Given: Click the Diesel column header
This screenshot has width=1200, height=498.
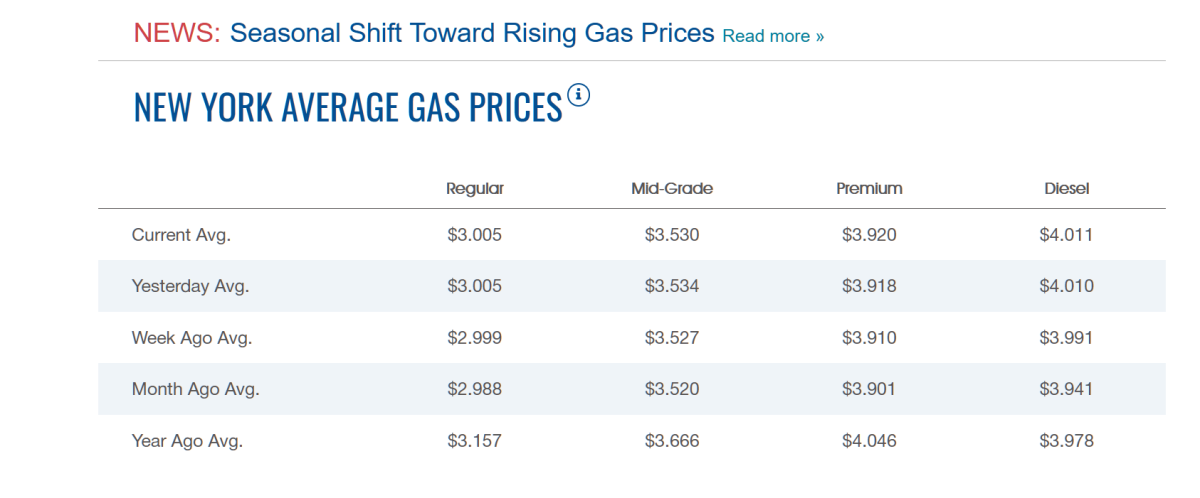Looking at the screenshot, I should (1066, 188).
